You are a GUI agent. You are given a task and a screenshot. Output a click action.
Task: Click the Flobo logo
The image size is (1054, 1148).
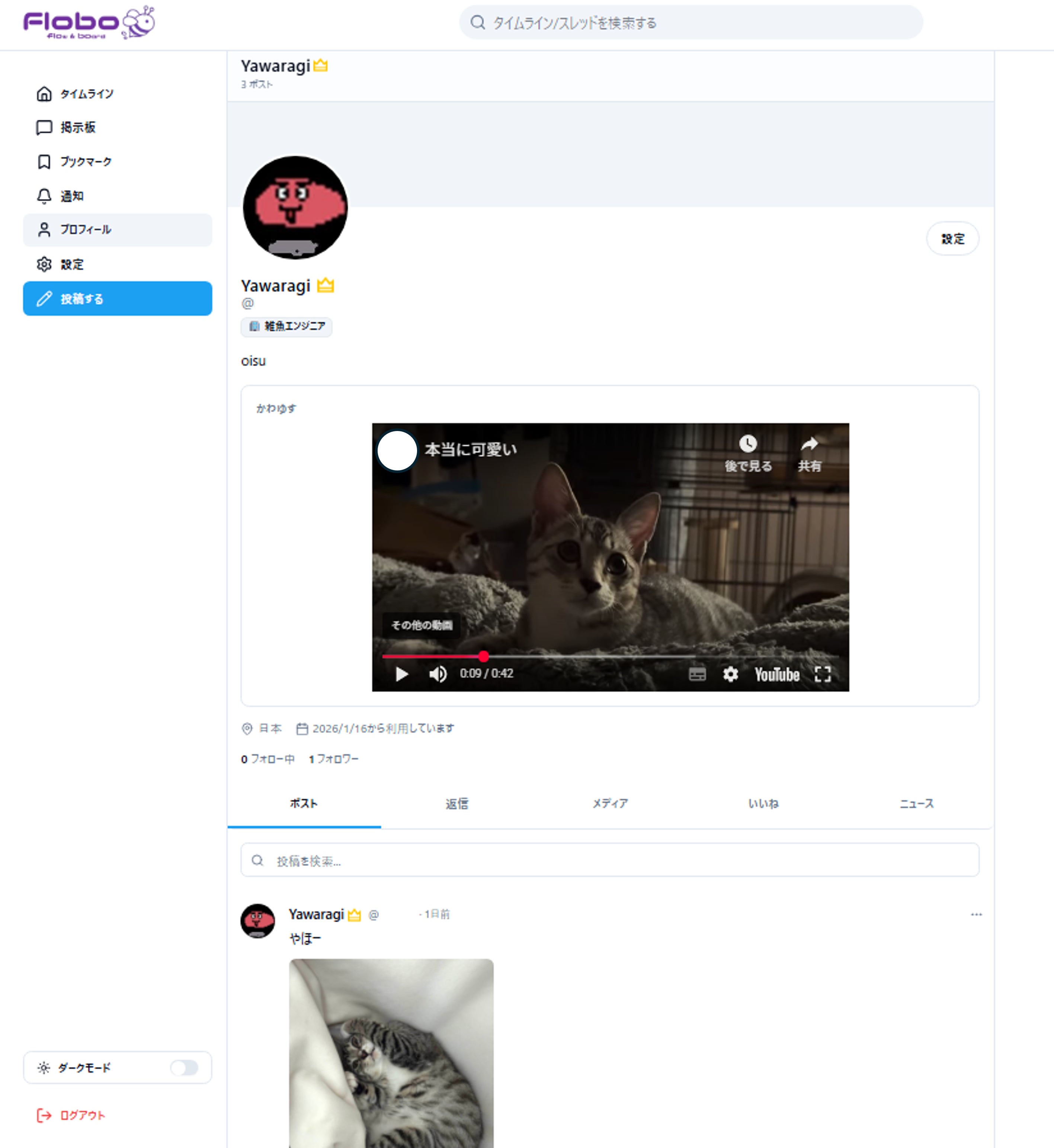pos(89,23)
